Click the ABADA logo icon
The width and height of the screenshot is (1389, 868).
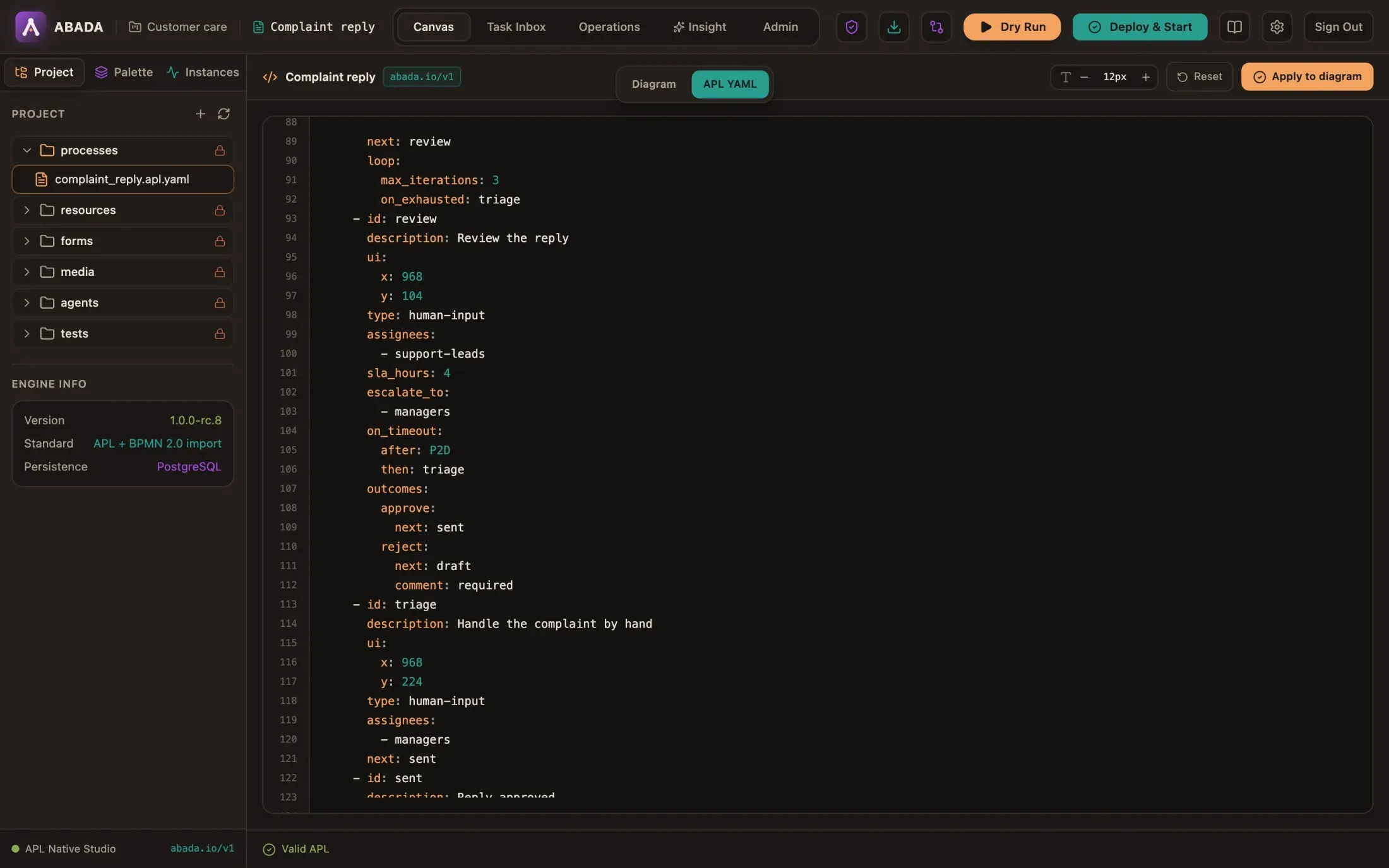30,27
